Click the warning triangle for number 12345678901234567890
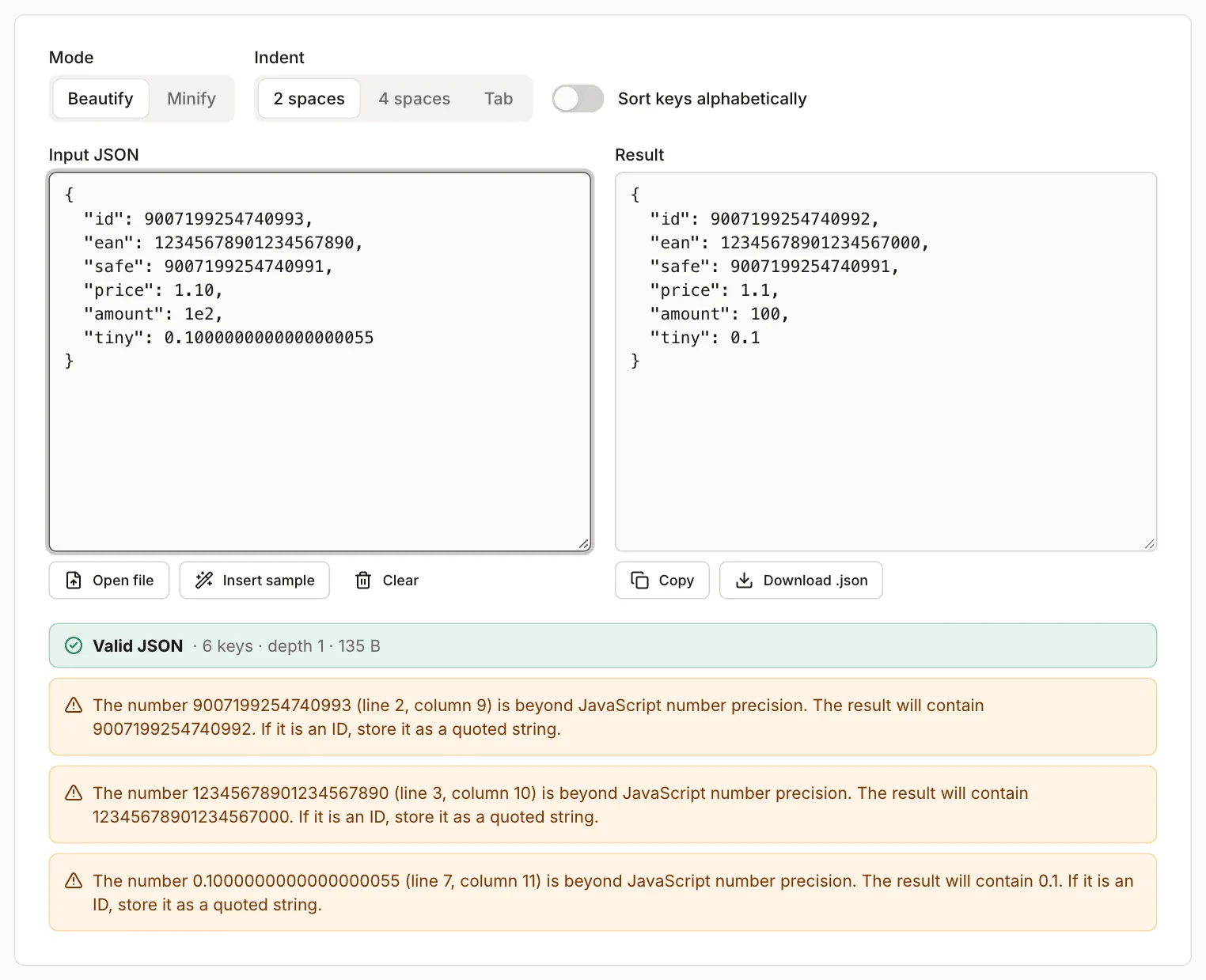1206x980 pixels. pyautogui.click(x=74, y=793)
